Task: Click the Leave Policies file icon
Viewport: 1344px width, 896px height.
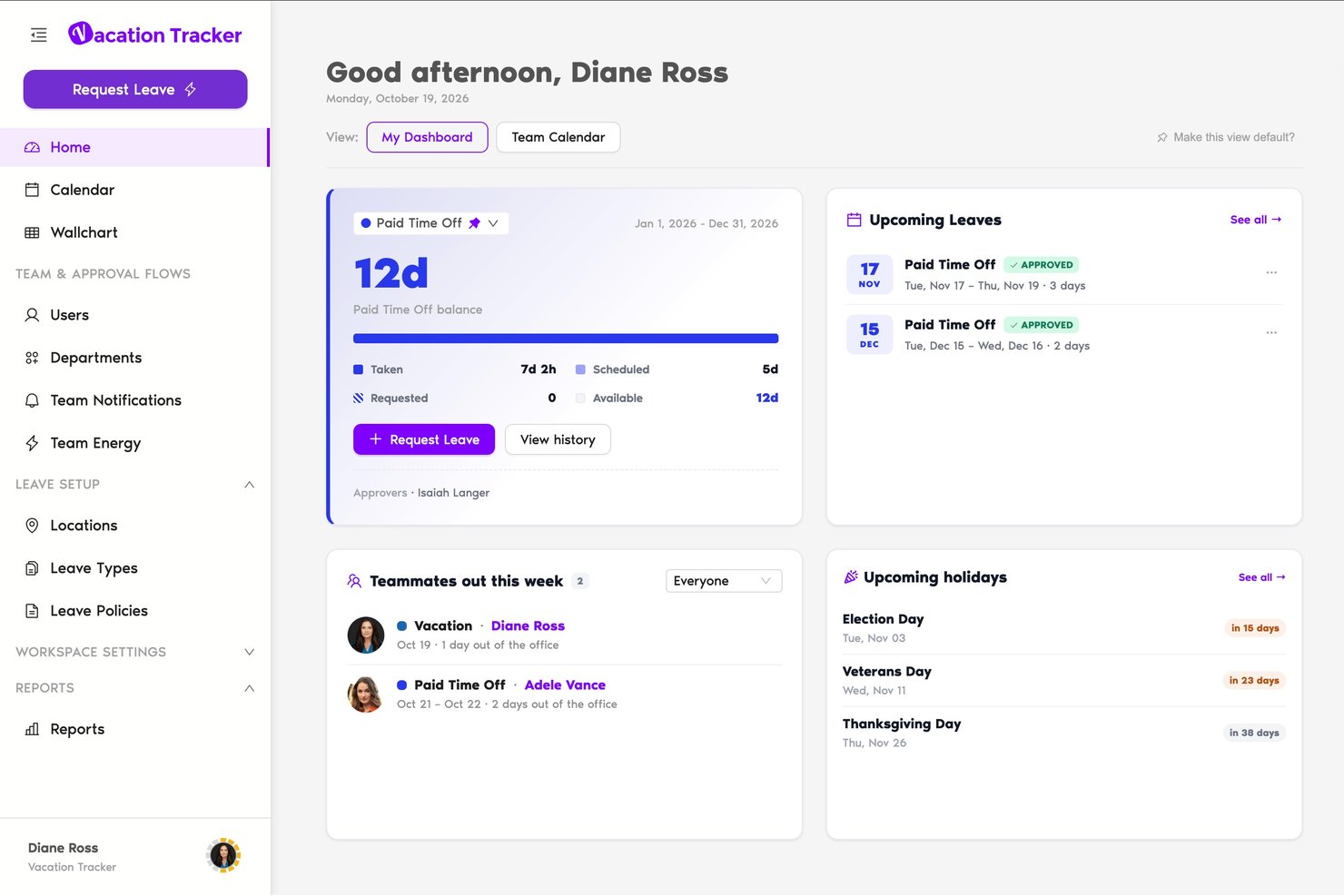Action: coord(32,611)
